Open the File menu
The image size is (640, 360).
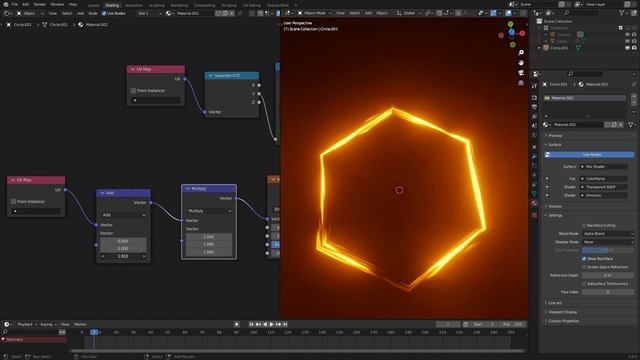(15, 4)
